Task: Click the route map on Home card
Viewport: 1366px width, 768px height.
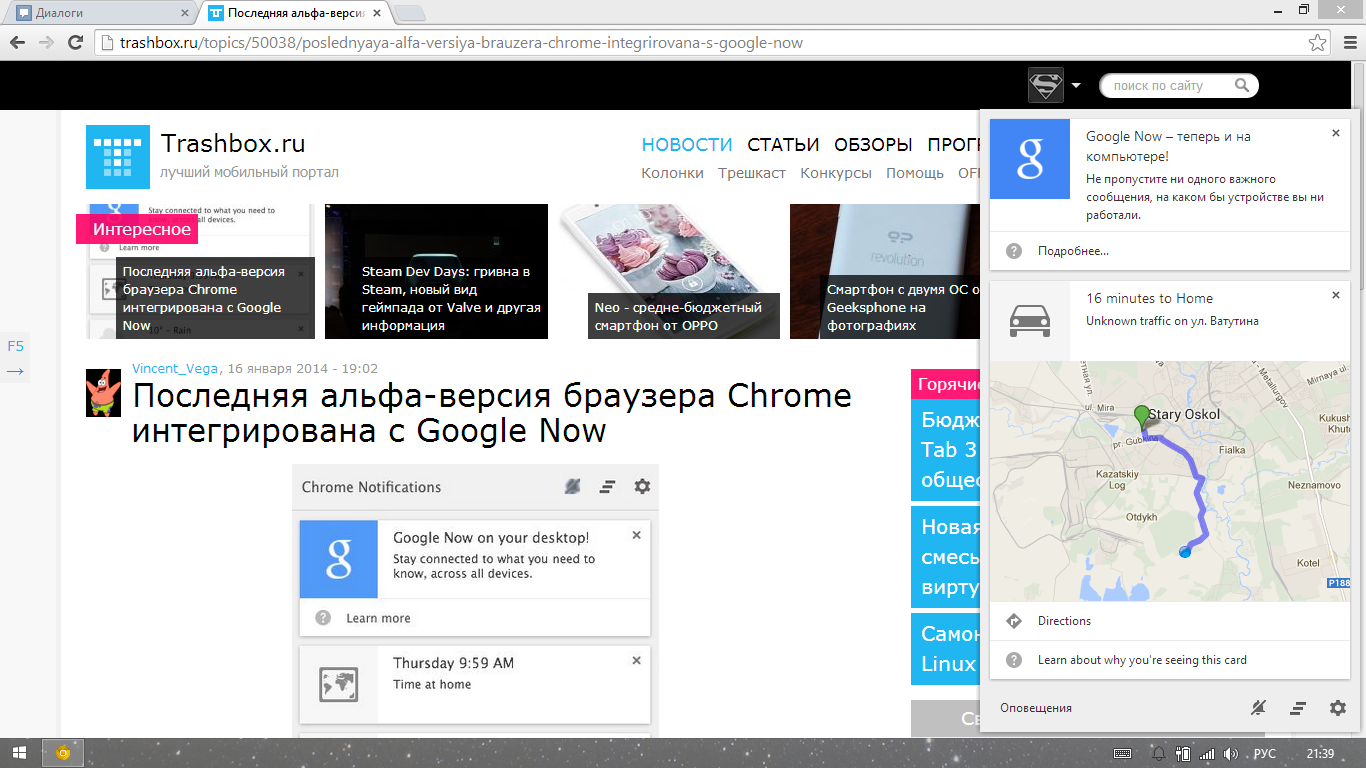Action: point(1170,481)
